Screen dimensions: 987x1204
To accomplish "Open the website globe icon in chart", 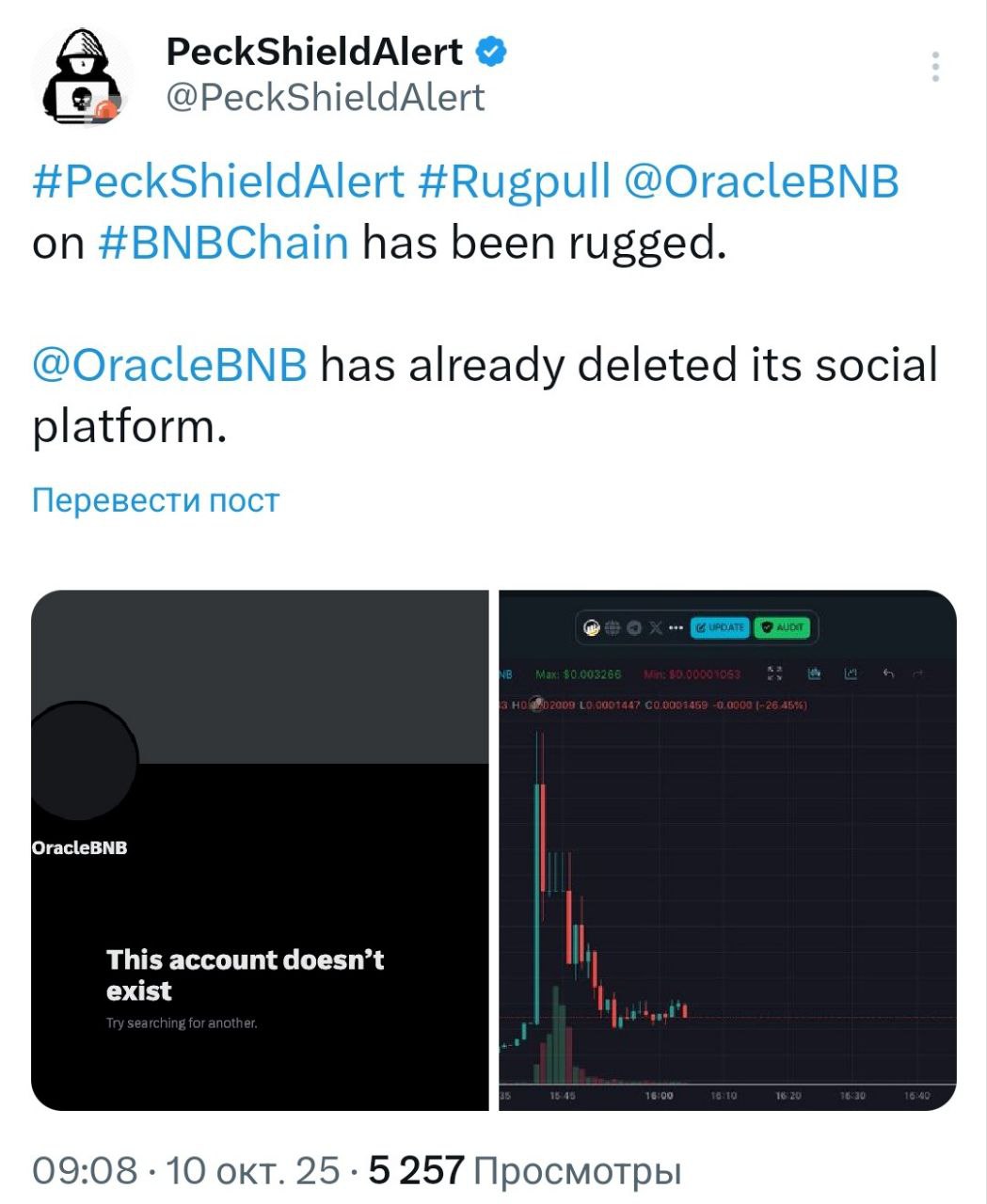I will click(613, 627).
